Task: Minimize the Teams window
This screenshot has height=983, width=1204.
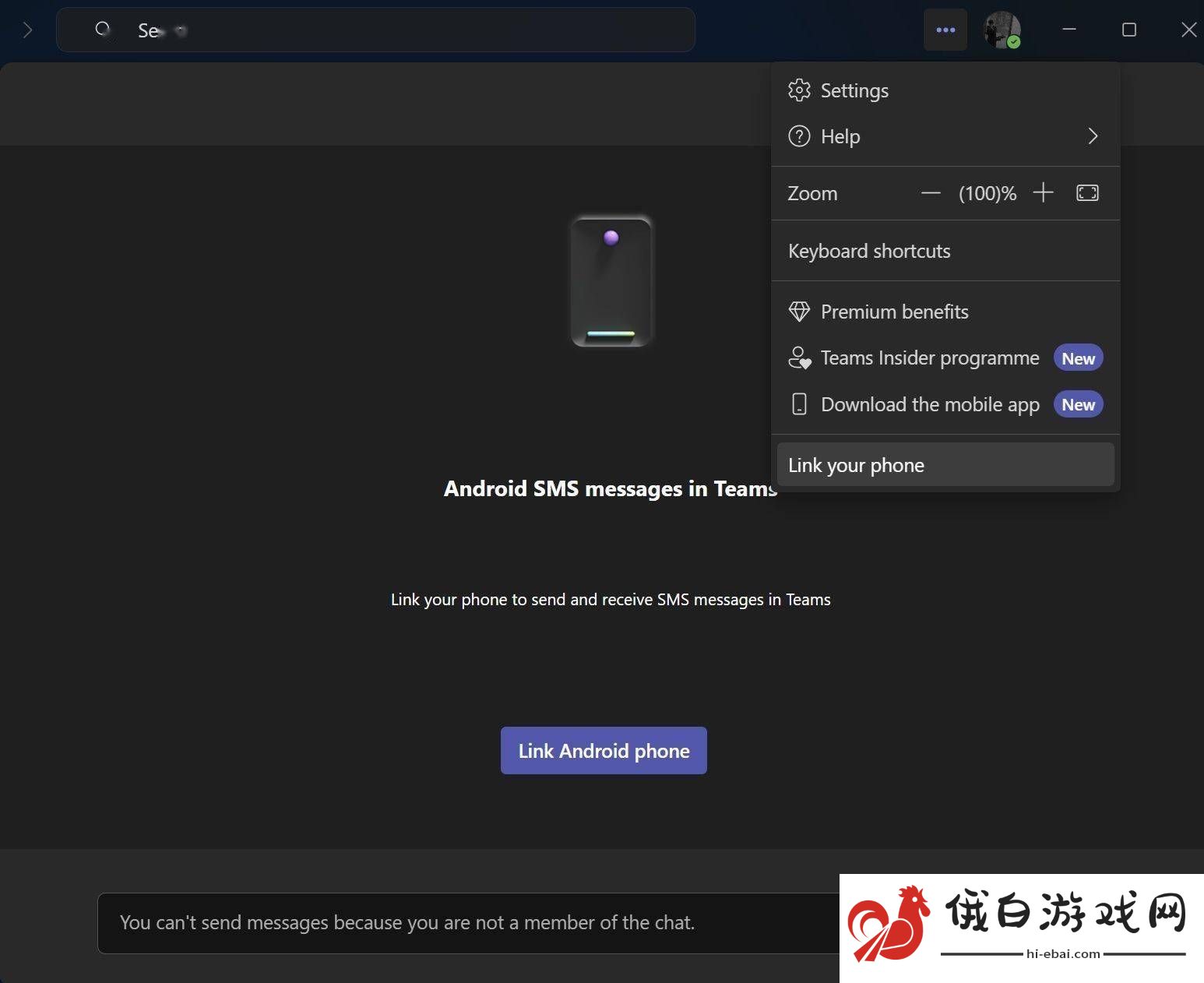Action: [x=1069, y=30]
